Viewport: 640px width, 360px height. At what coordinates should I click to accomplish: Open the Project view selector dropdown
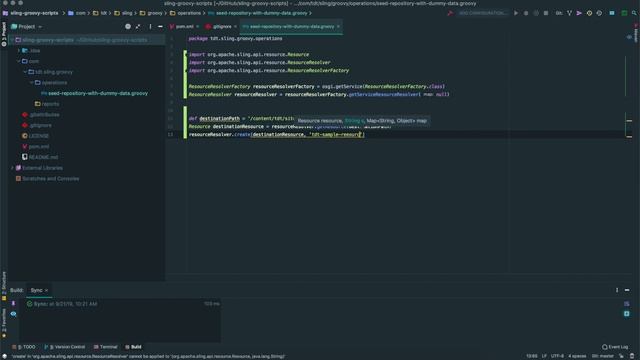[x=27, y=27]
